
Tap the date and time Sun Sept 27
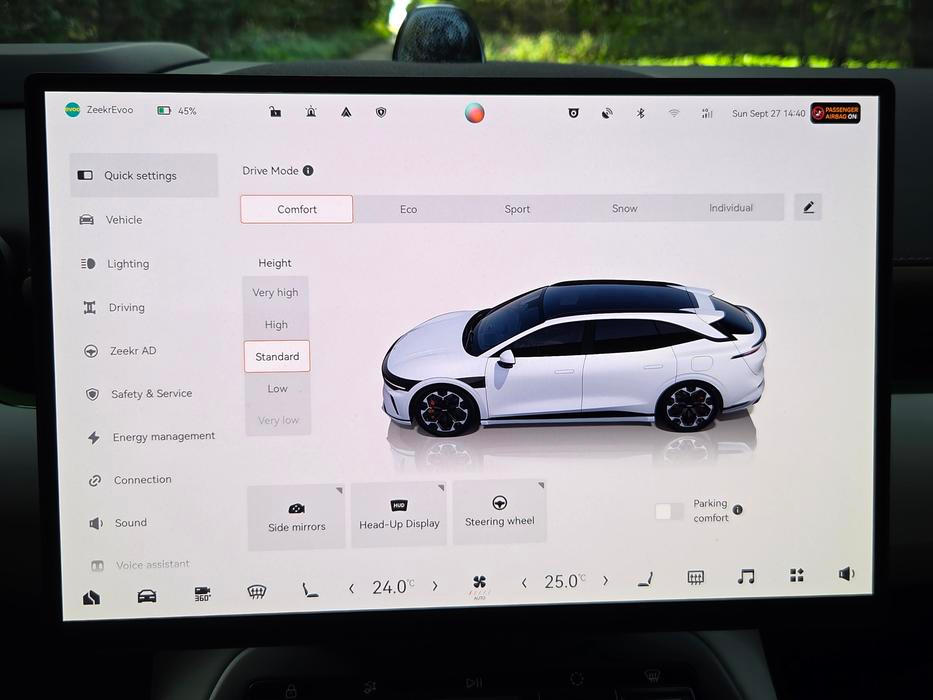[768, 113]
